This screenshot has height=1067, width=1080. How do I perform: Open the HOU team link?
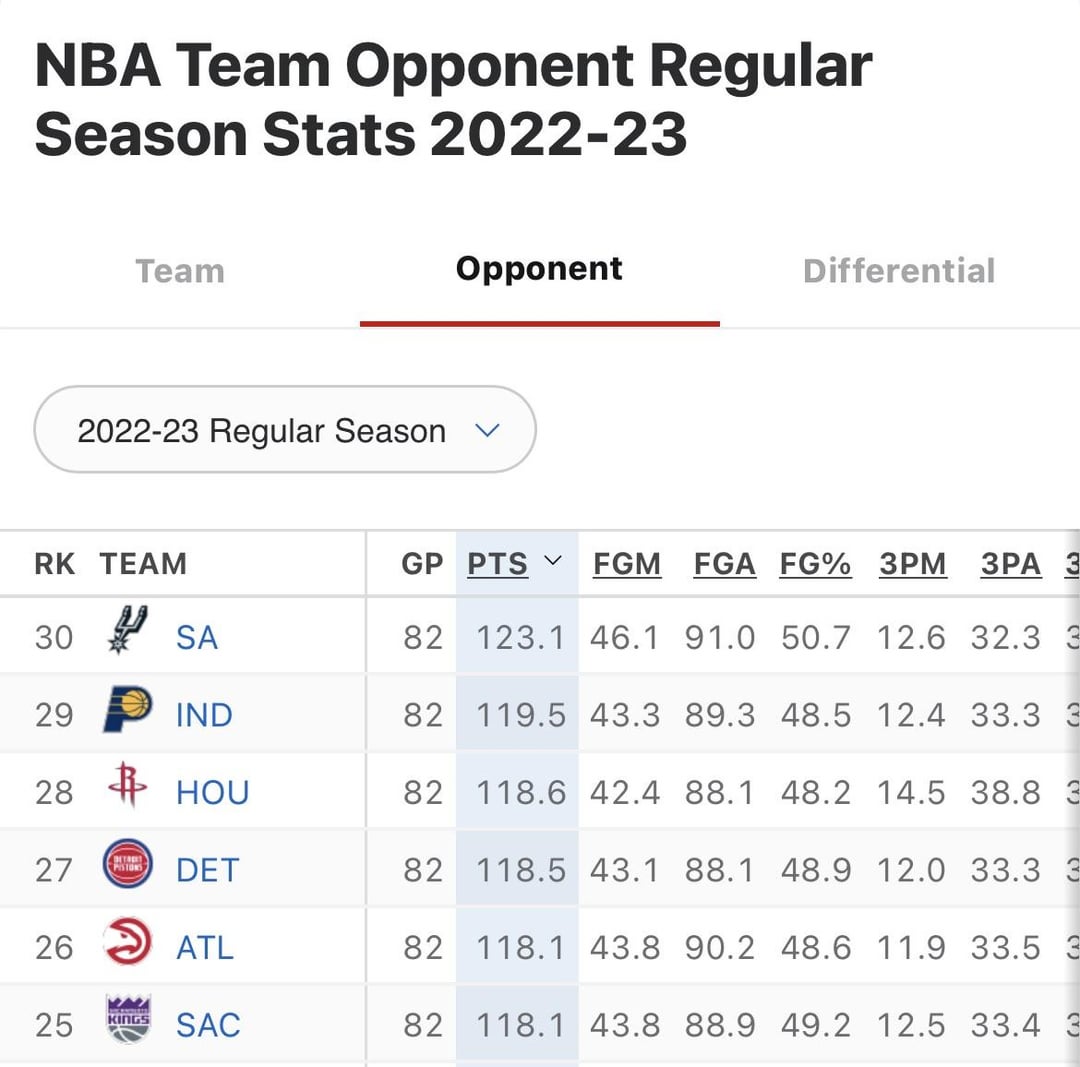pyautogui.click(x=212, y=792)
